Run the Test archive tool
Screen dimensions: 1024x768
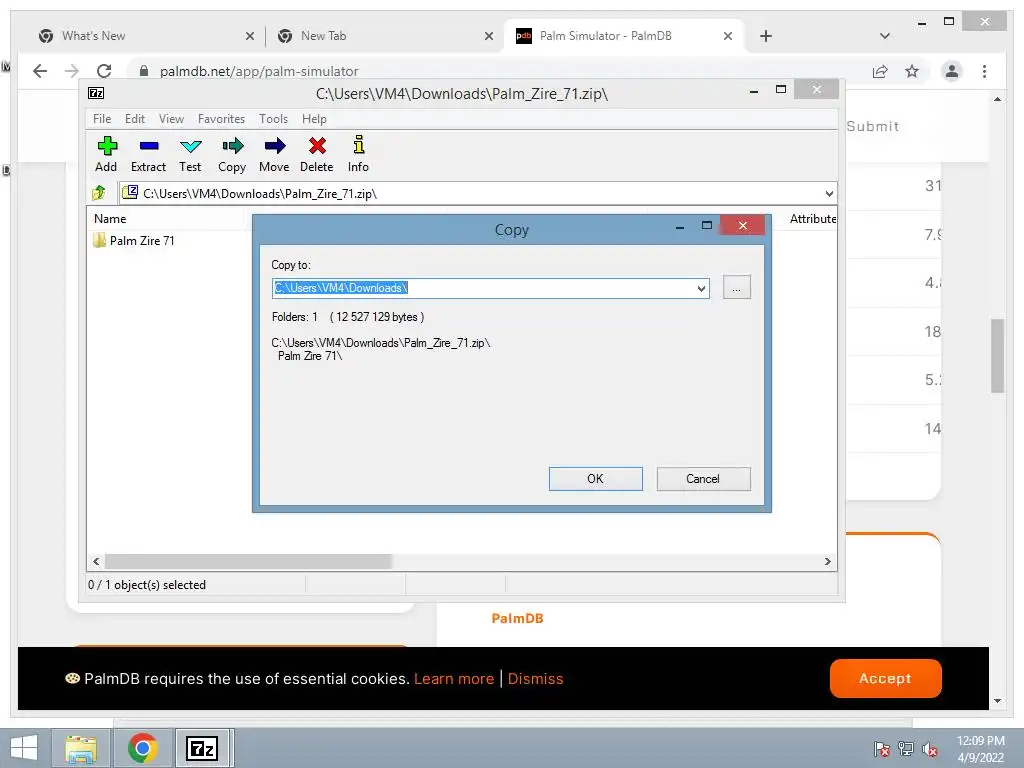point(190,146)
